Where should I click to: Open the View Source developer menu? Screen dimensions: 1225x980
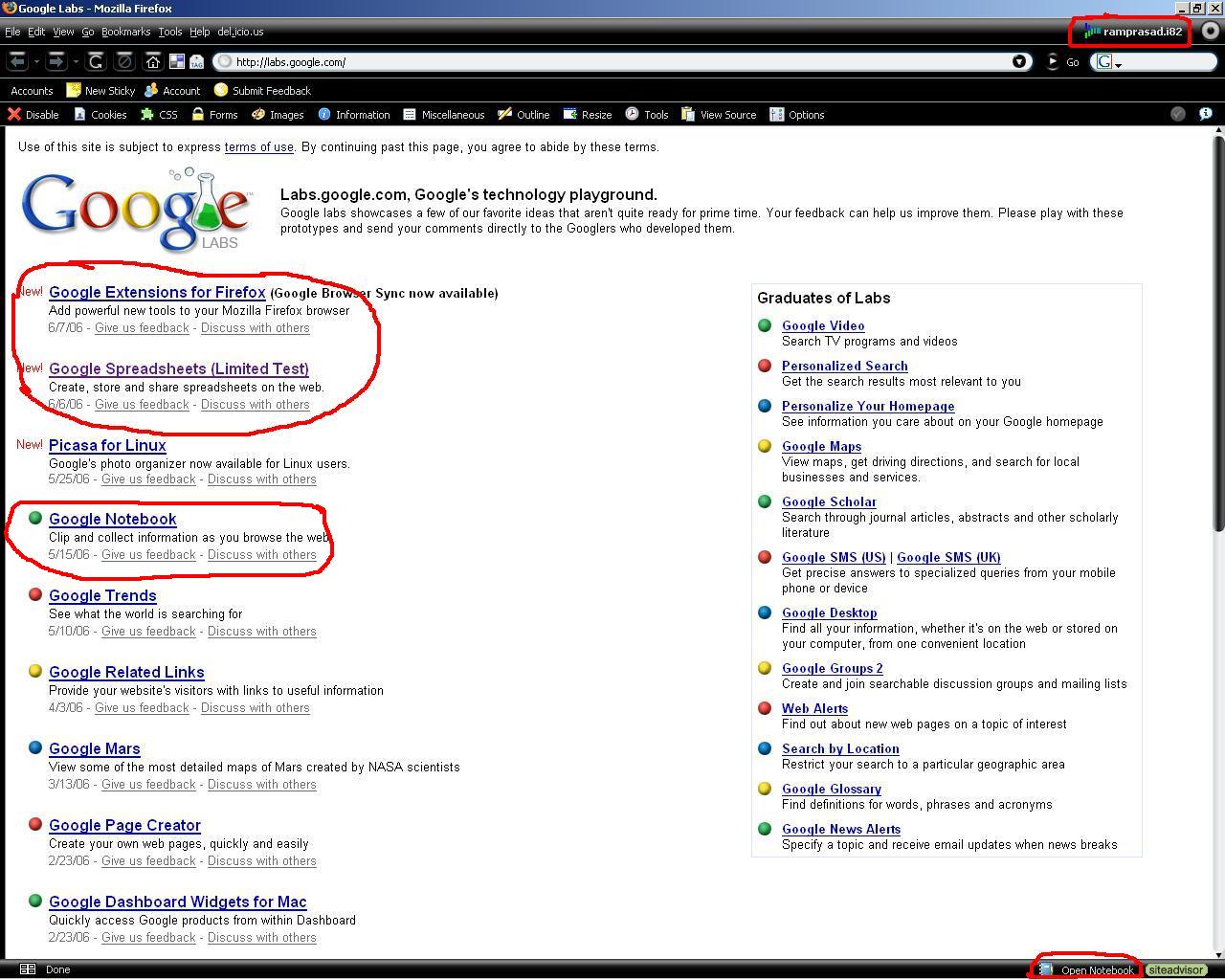click(x=719, y=114)
